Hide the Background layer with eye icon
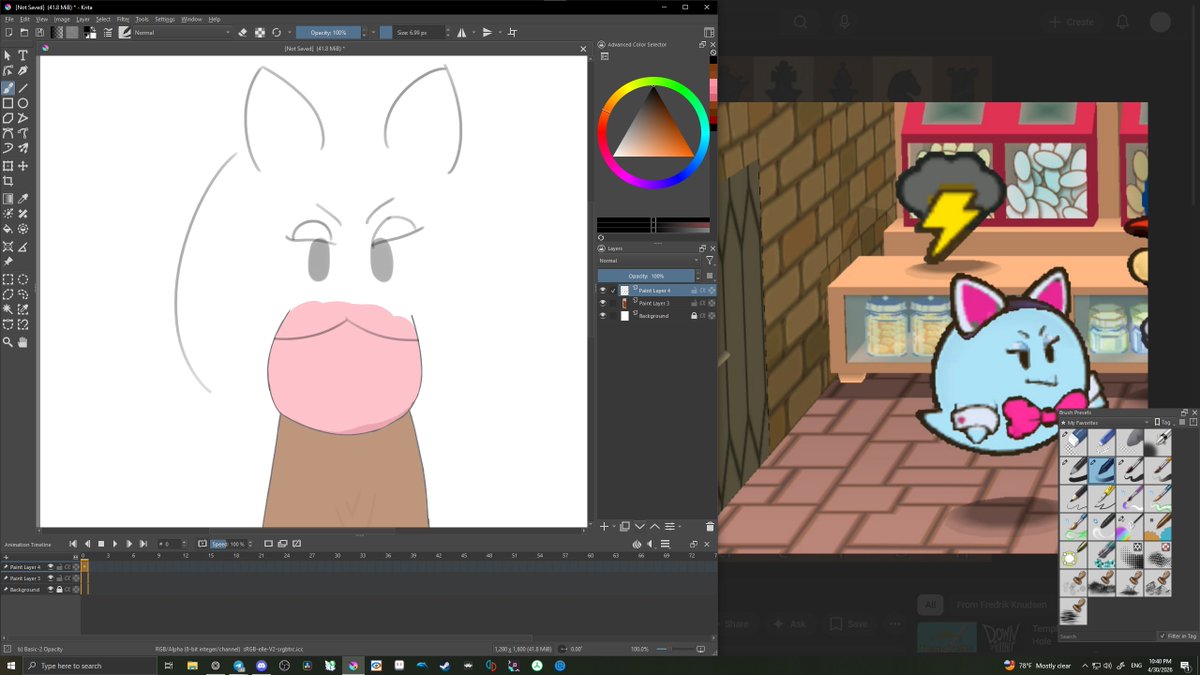1200x675 pixels. coord(603,315)
